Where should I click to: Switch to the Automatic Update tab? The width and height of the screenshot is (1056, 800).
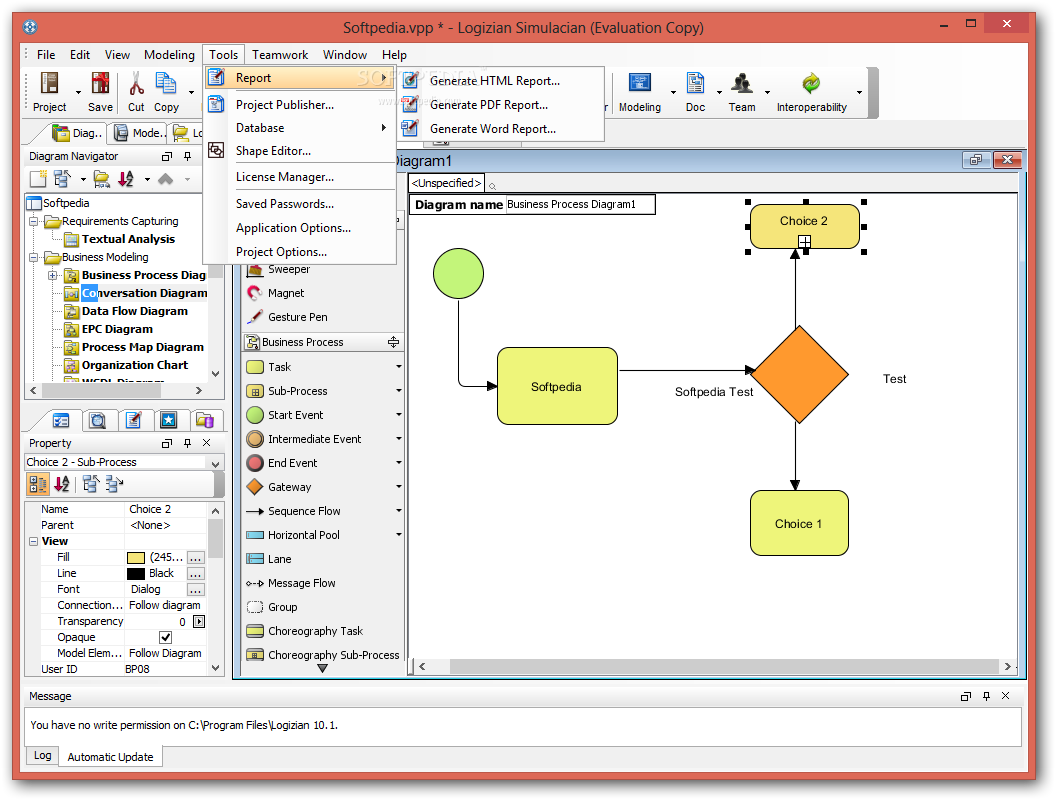click(x=110, y=757)
